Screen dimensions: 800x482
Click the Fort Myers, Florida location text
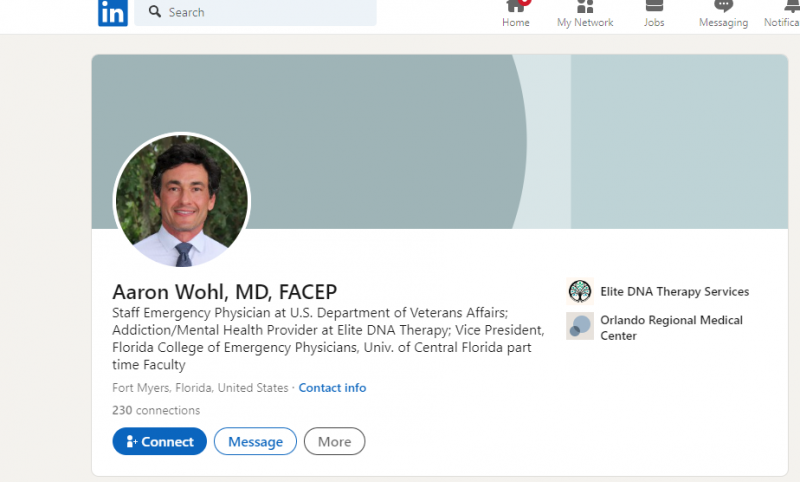coord(200,388)
